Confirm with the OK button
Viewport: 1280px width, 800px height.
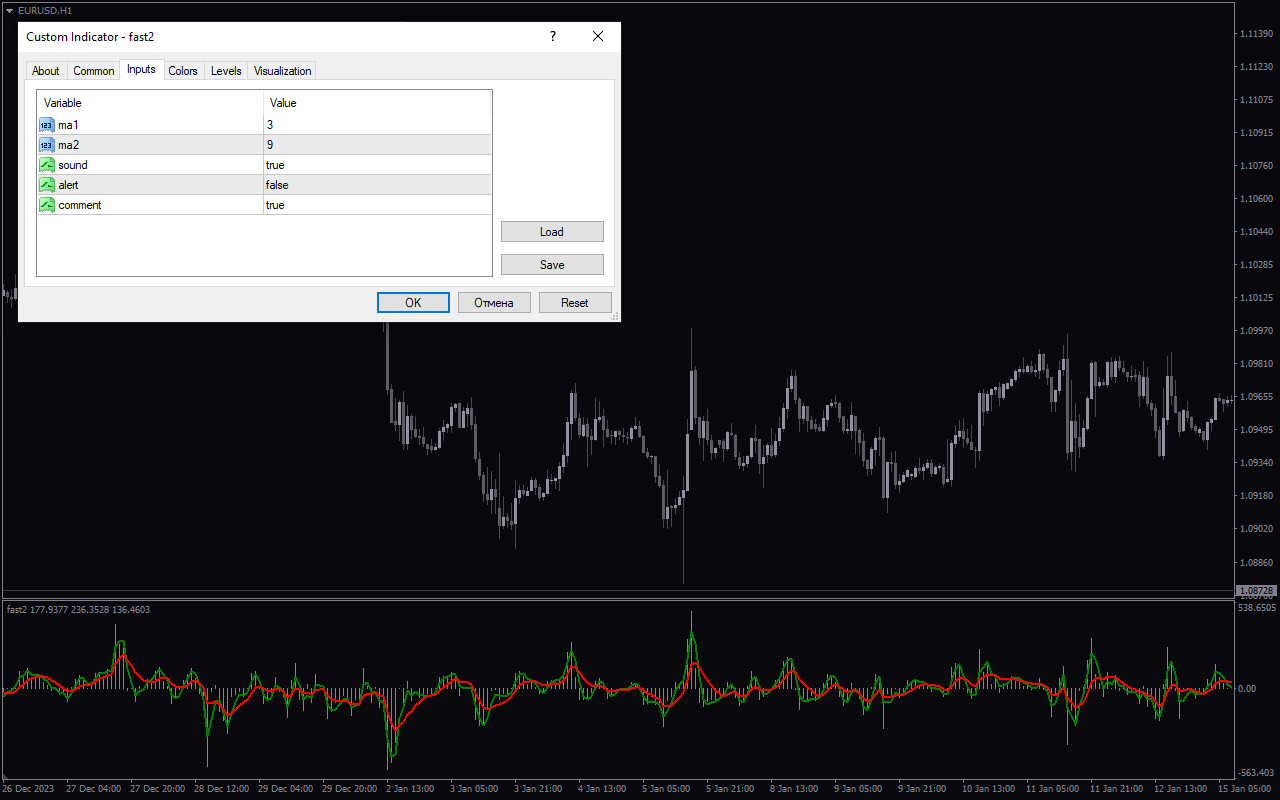click(413, 303)
